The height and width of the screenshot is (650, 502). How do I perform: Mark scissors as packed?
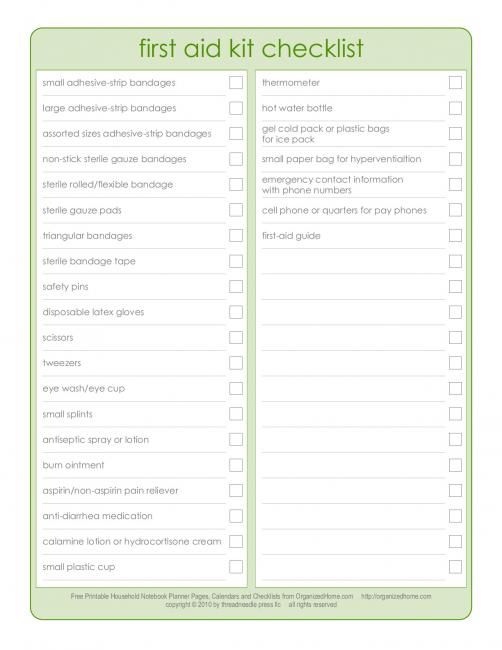coord(236,337)
